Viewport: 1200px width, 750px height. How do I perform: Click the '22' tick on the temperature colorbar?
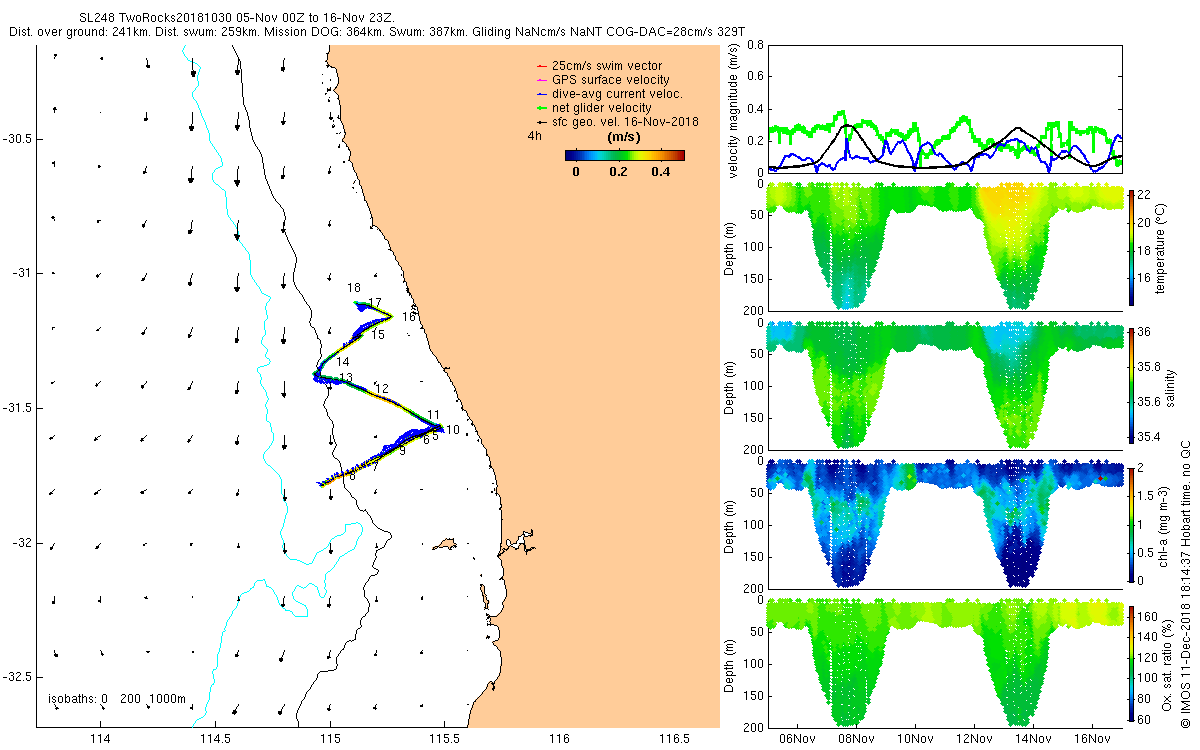click(x=1146, y=195)
